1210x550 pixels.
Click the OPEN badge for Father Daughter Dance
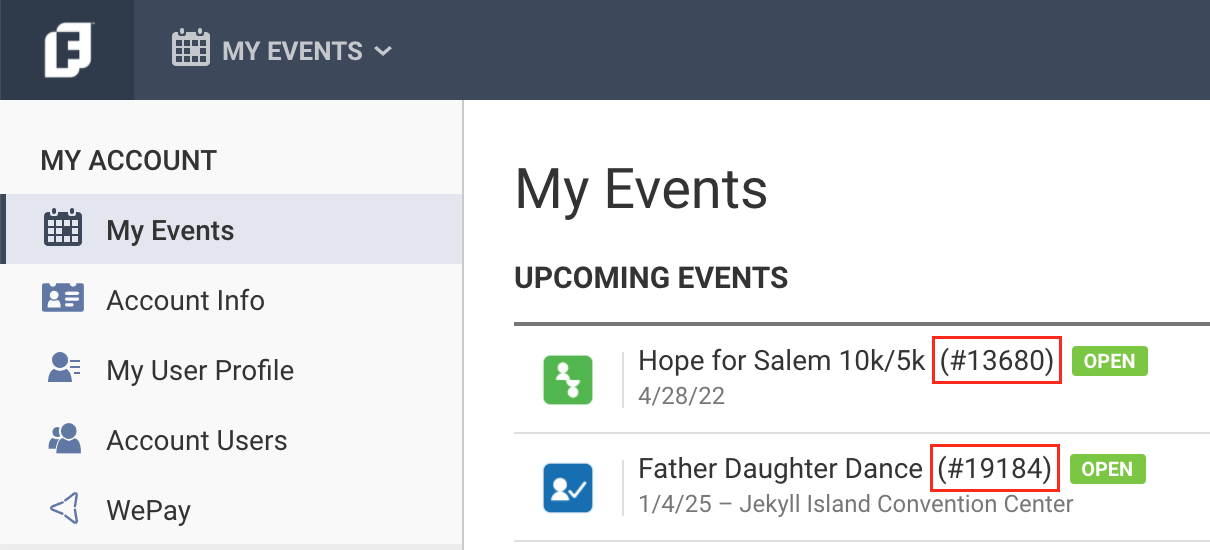[x=1107, y=469]
